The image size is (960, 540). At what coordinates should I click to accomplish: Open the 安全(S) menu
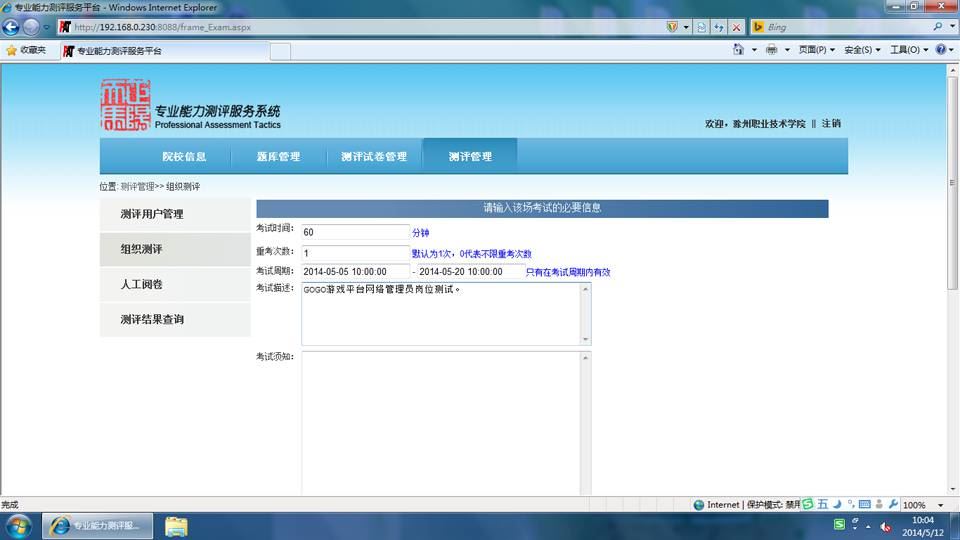pyautogui.click(x=862, y=50)
